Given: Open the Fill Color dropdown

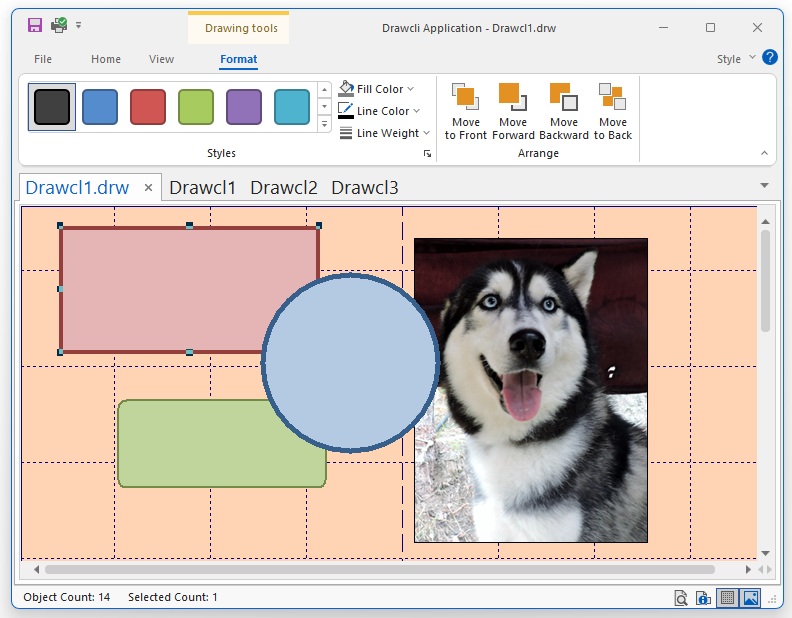Looking at the screenshot, I should point(379,89).
